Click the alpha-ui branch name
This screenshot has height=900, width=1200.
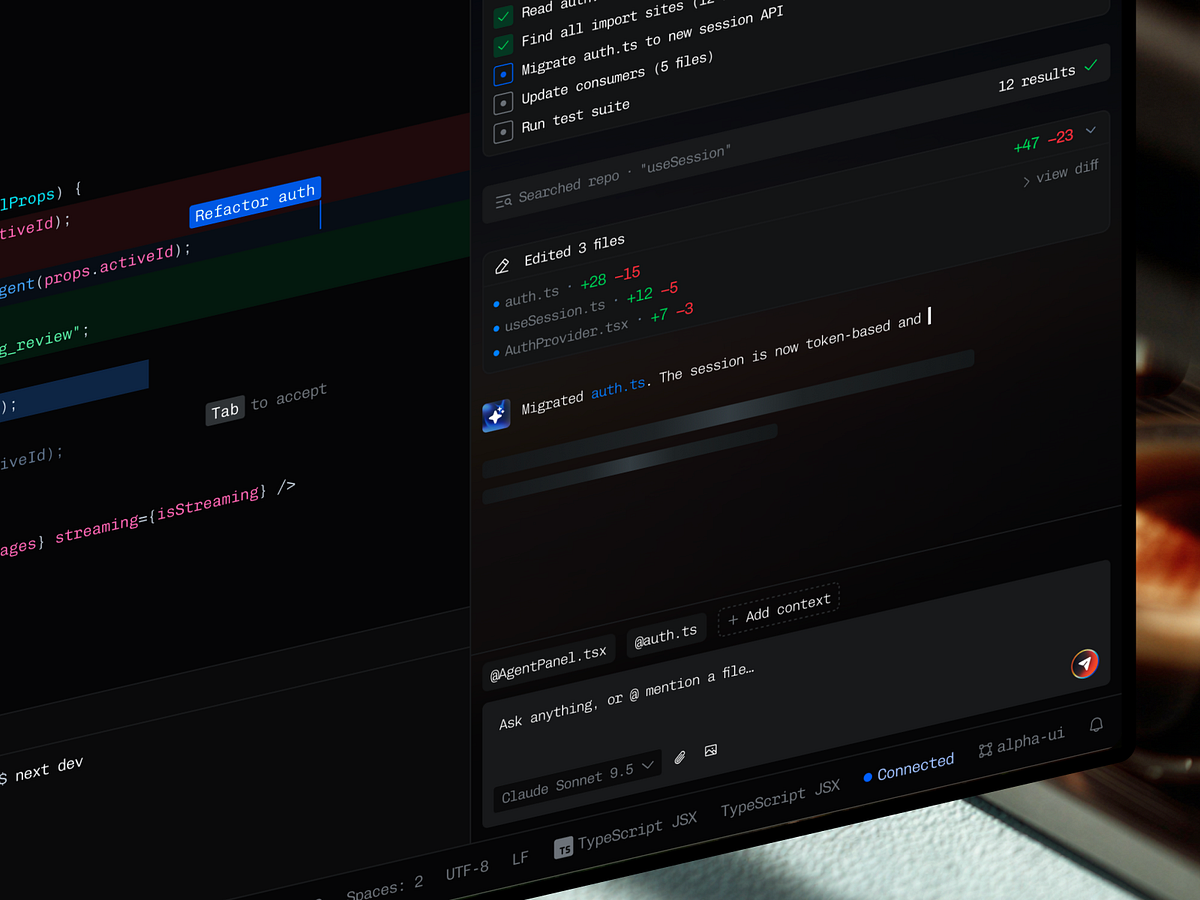[x=1031, y=741]
